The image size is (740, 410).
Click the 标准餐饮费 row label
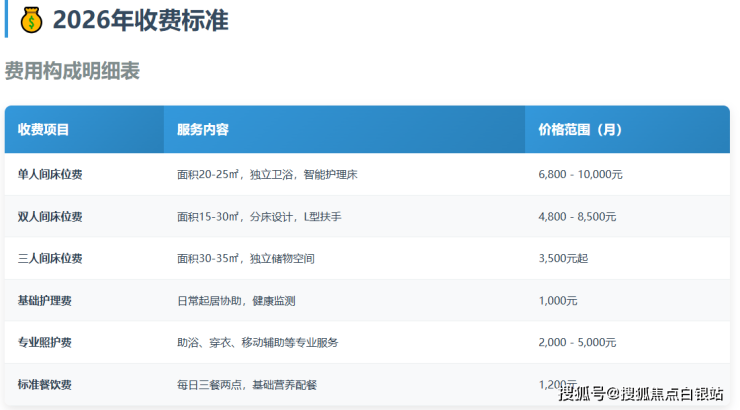(x=44, y=384)
